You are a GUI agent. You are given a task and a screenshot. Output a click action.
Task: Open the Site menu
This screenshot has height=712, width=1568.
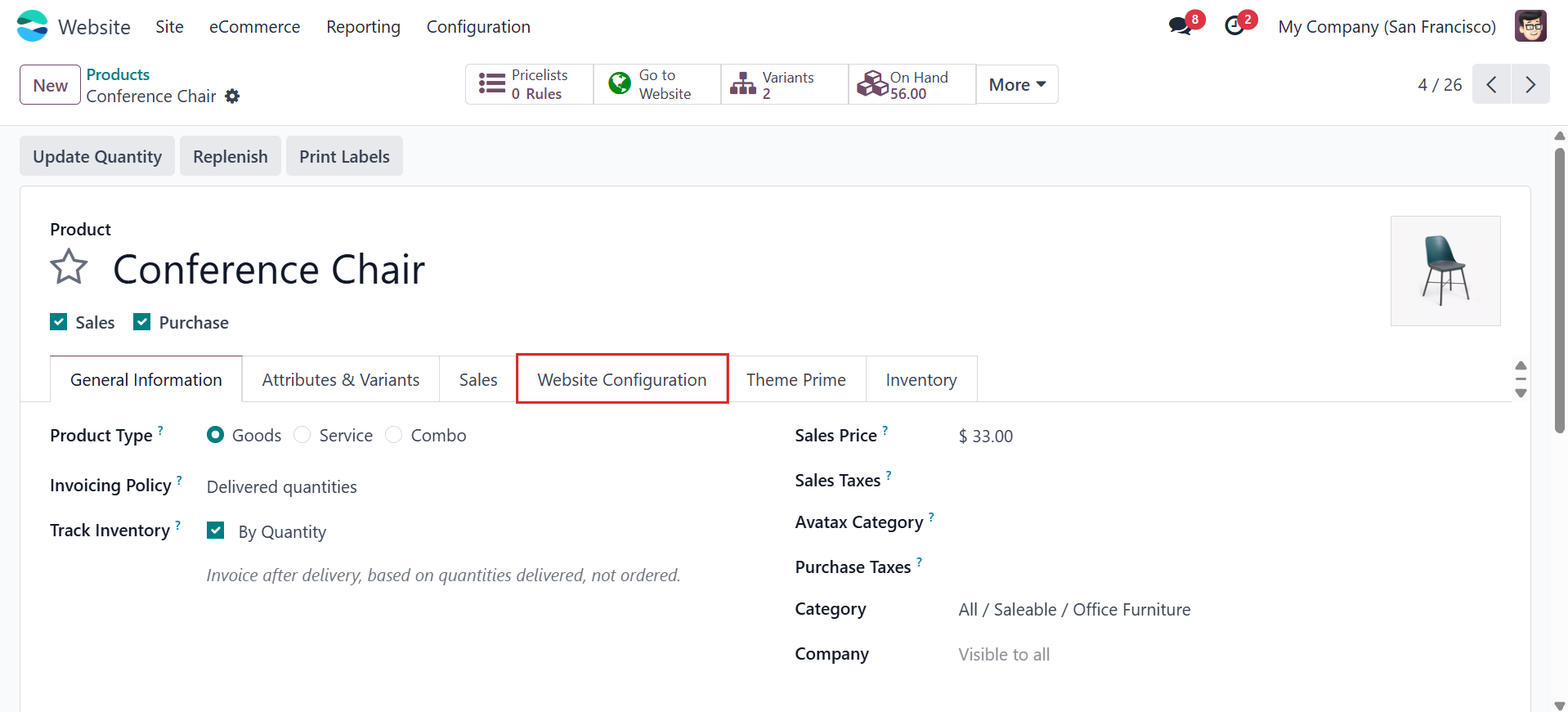pos(169,26)
